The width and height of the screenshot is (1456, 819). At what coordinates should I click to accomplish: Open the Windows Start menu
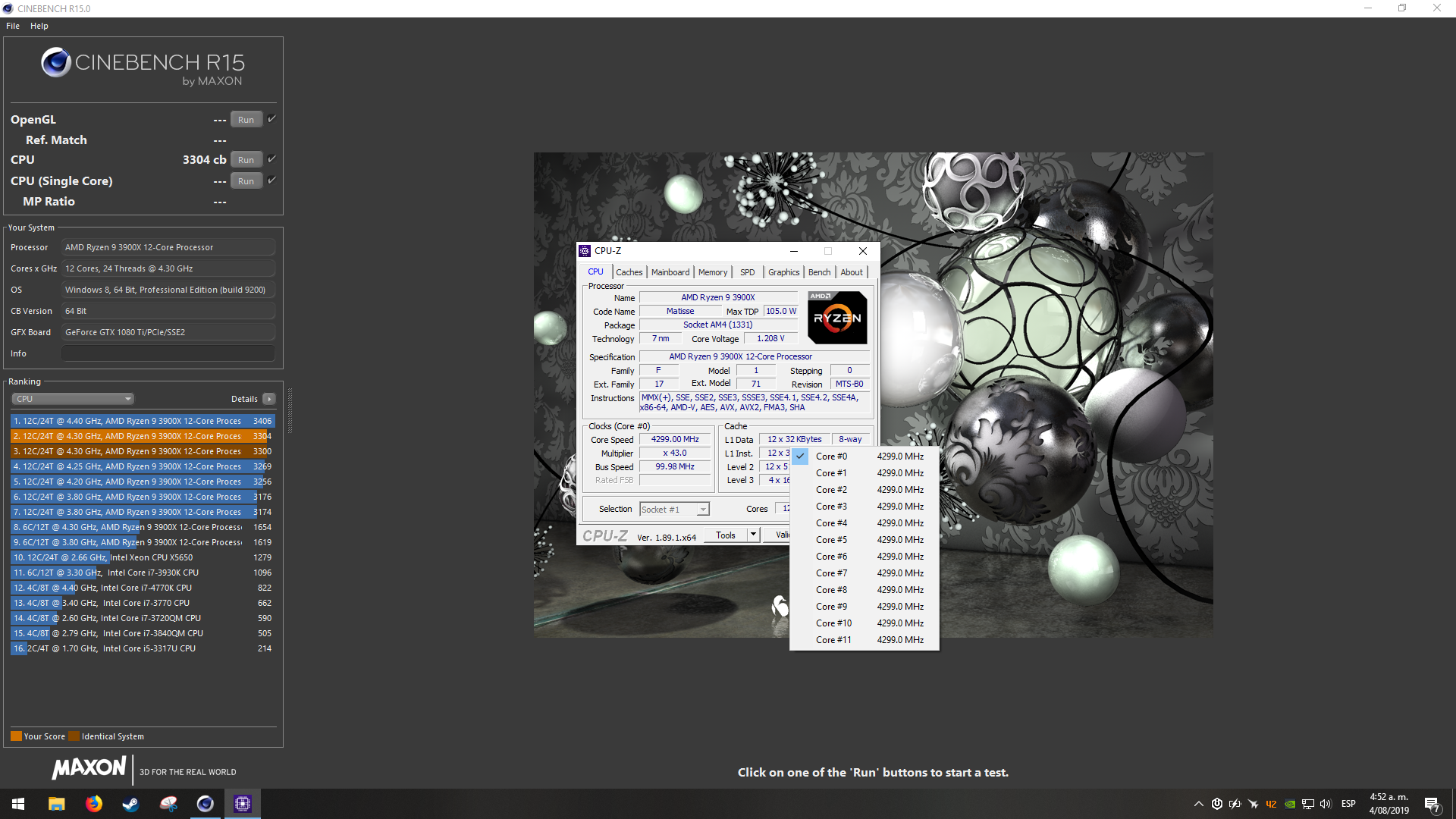click(x=18, y=804)
